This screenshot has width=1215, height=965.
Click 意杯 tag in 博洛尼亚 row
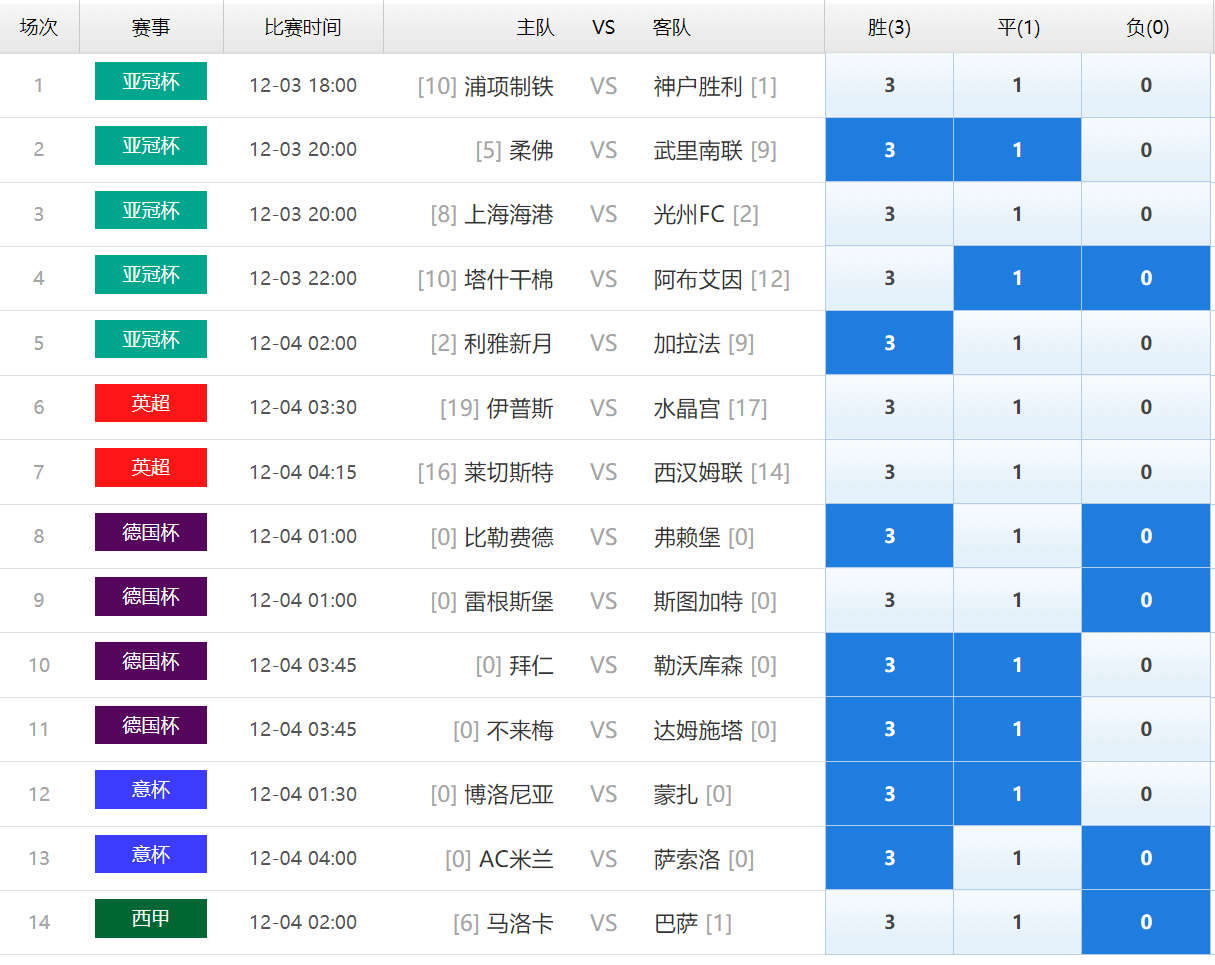[x=151, y=789]
